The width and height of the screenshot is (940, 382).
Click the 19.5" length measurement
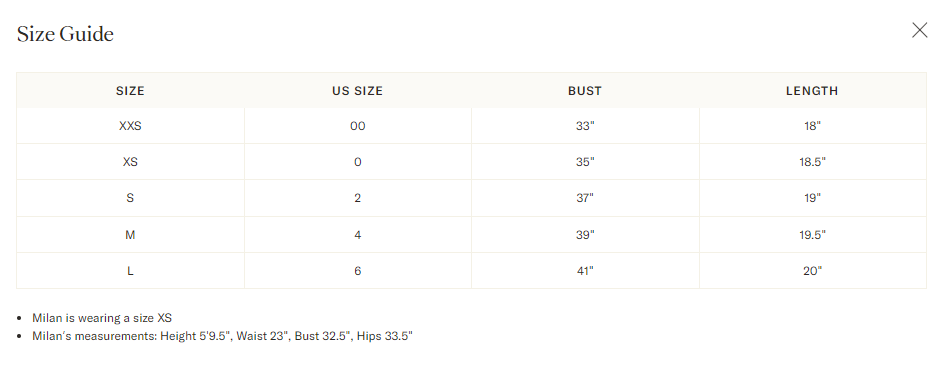click(812, 235)
